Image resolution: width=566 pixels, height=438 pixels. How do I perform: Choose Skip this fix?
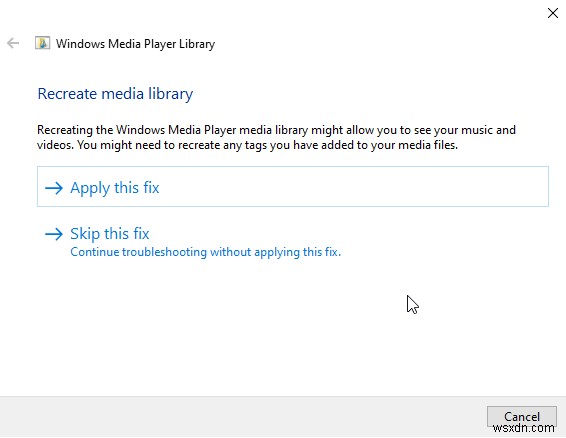click(x=293, y=242)
